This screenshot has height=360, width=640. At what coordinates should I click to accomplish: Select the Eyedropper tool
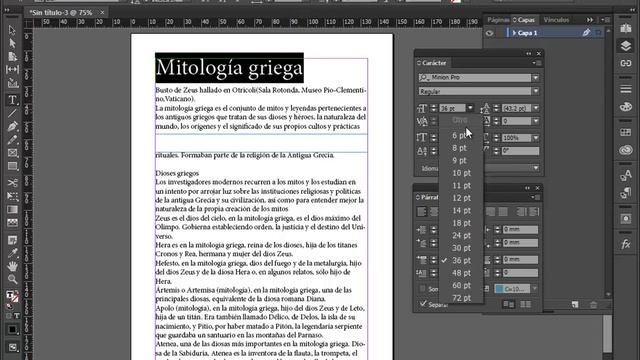(12, 253)
